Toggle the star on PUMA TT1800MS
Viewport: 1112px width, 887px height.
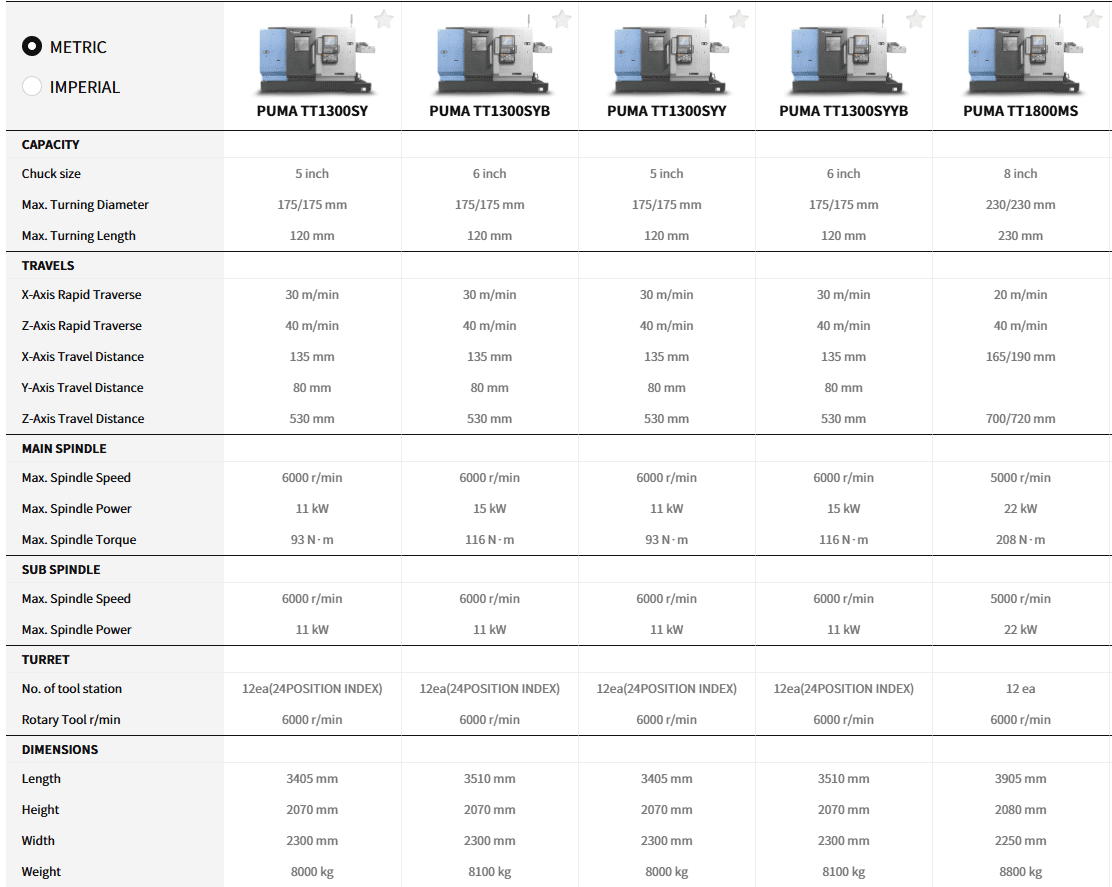tap(1092, 19)
